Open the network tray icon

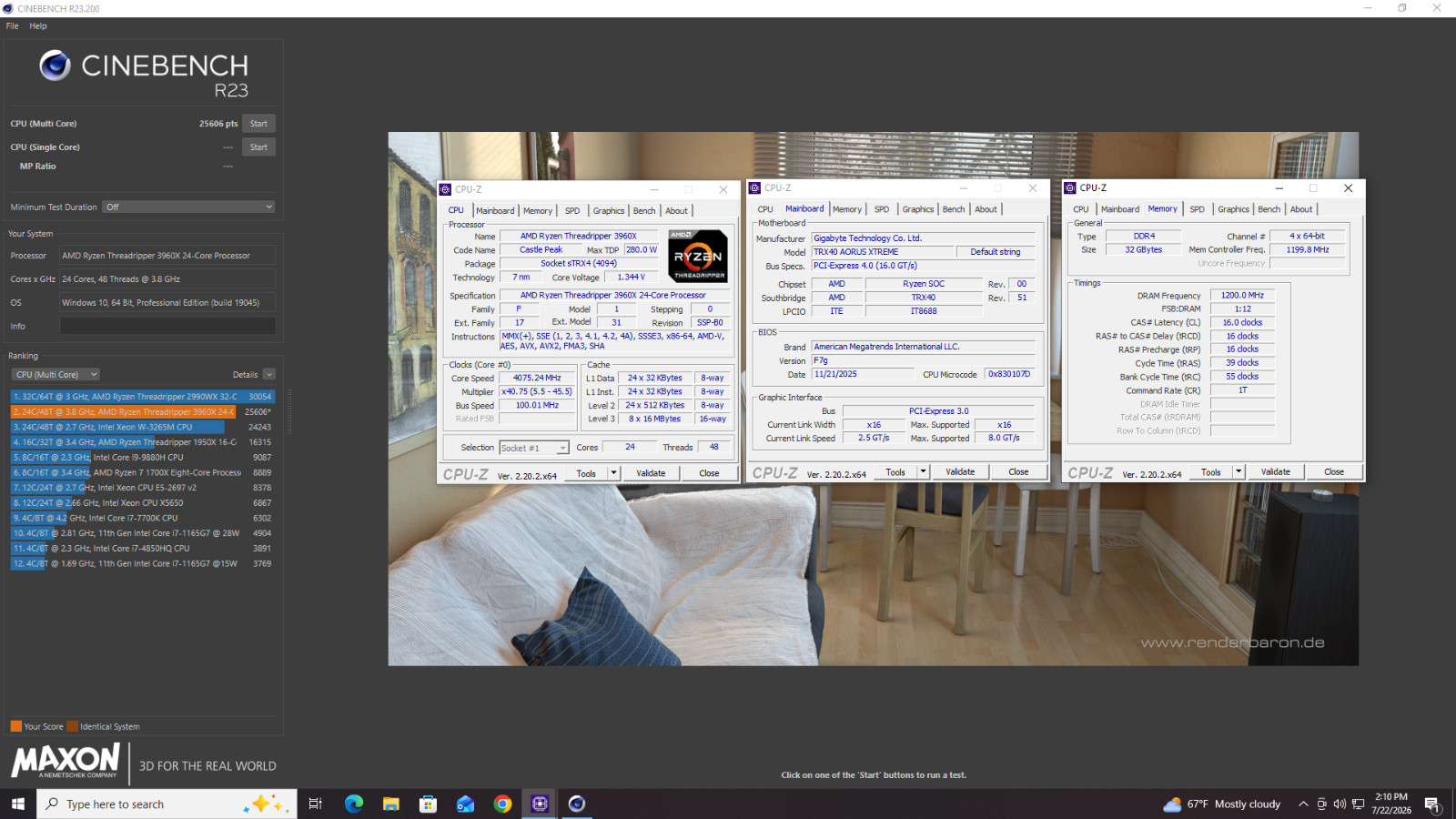point(1358,804)
